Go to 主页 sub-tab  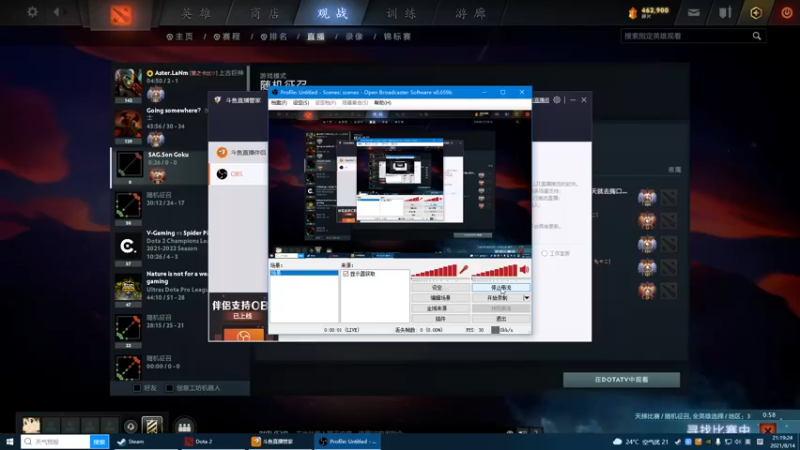pyautogui.click(x=180, y=37)
